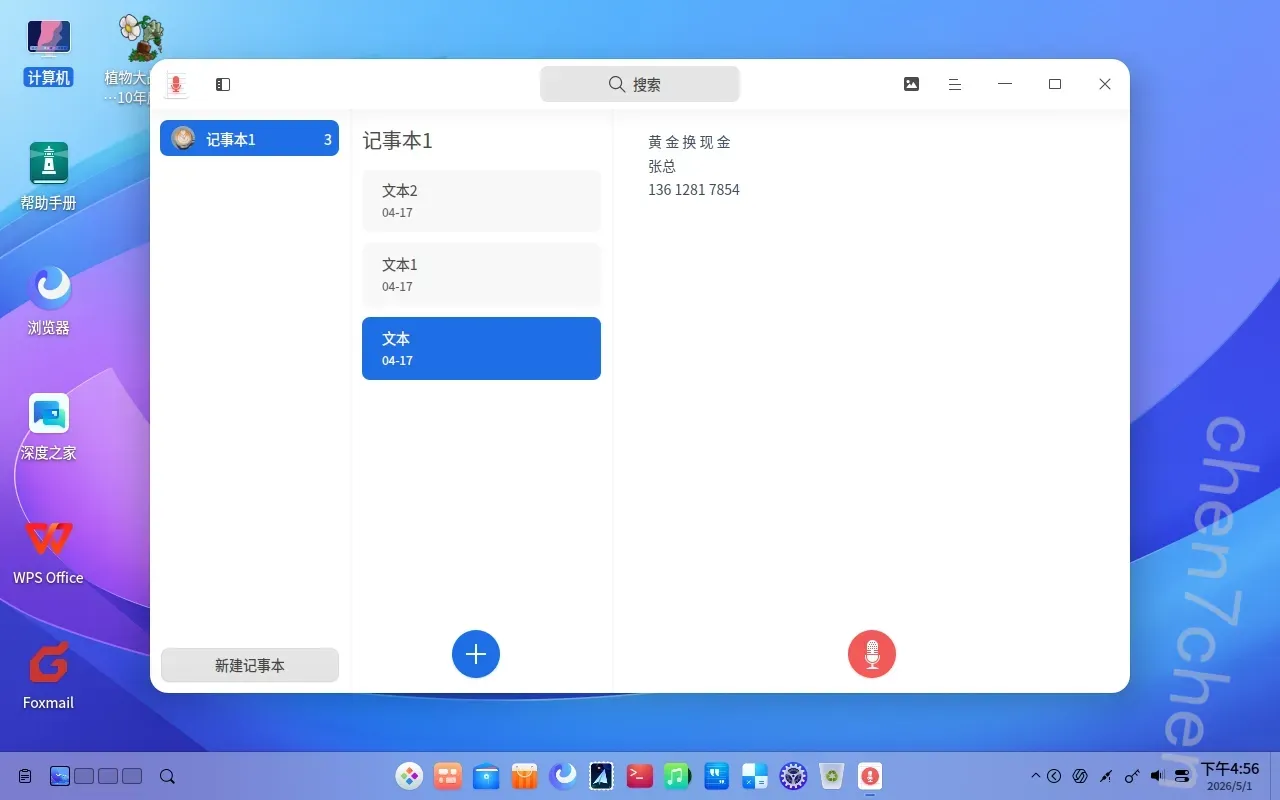This screenshot has height=800, width=1280.
Task: Open the red terminal icon in dock
Action: [640, 776]
